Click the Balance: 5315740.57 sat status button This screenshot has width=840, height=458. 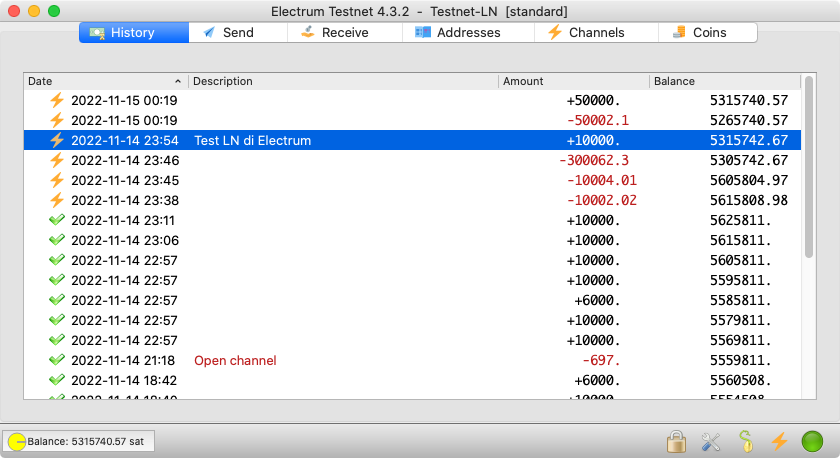(x=78, y=441)
